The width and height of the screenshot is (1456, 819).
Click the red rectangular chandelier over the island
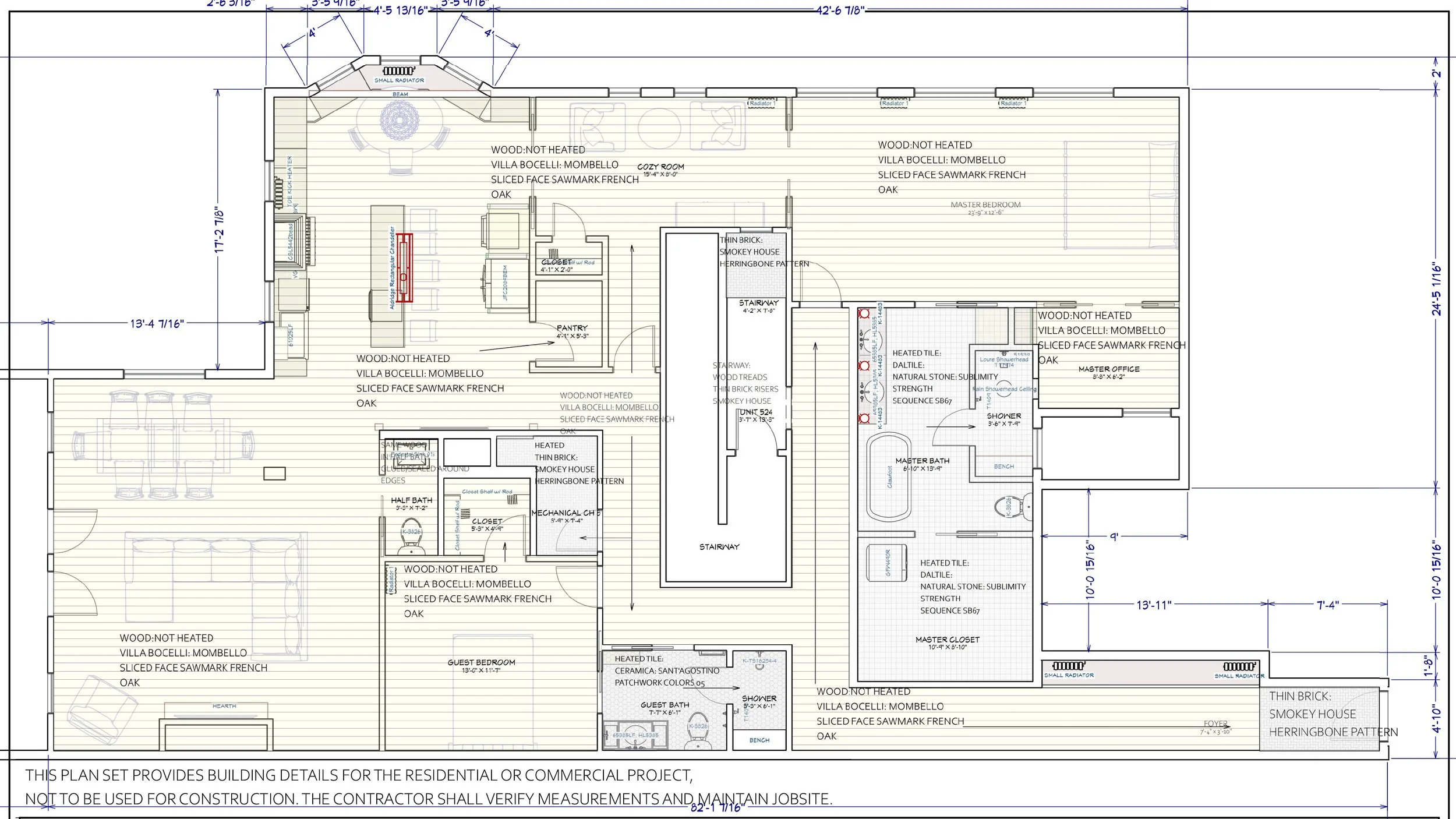405,267
